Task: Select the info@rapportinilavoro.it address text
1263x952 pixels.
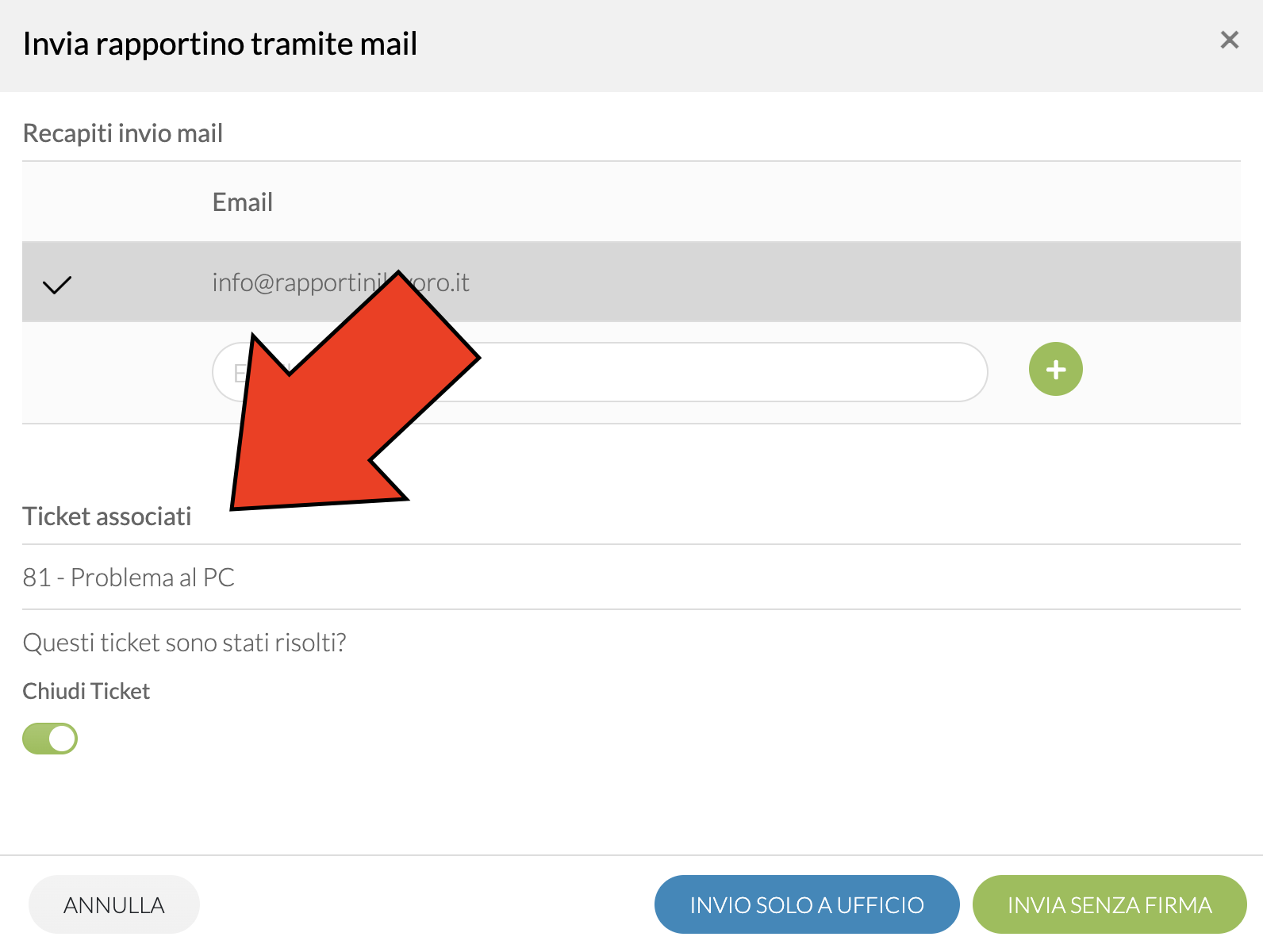Action: 340,282
